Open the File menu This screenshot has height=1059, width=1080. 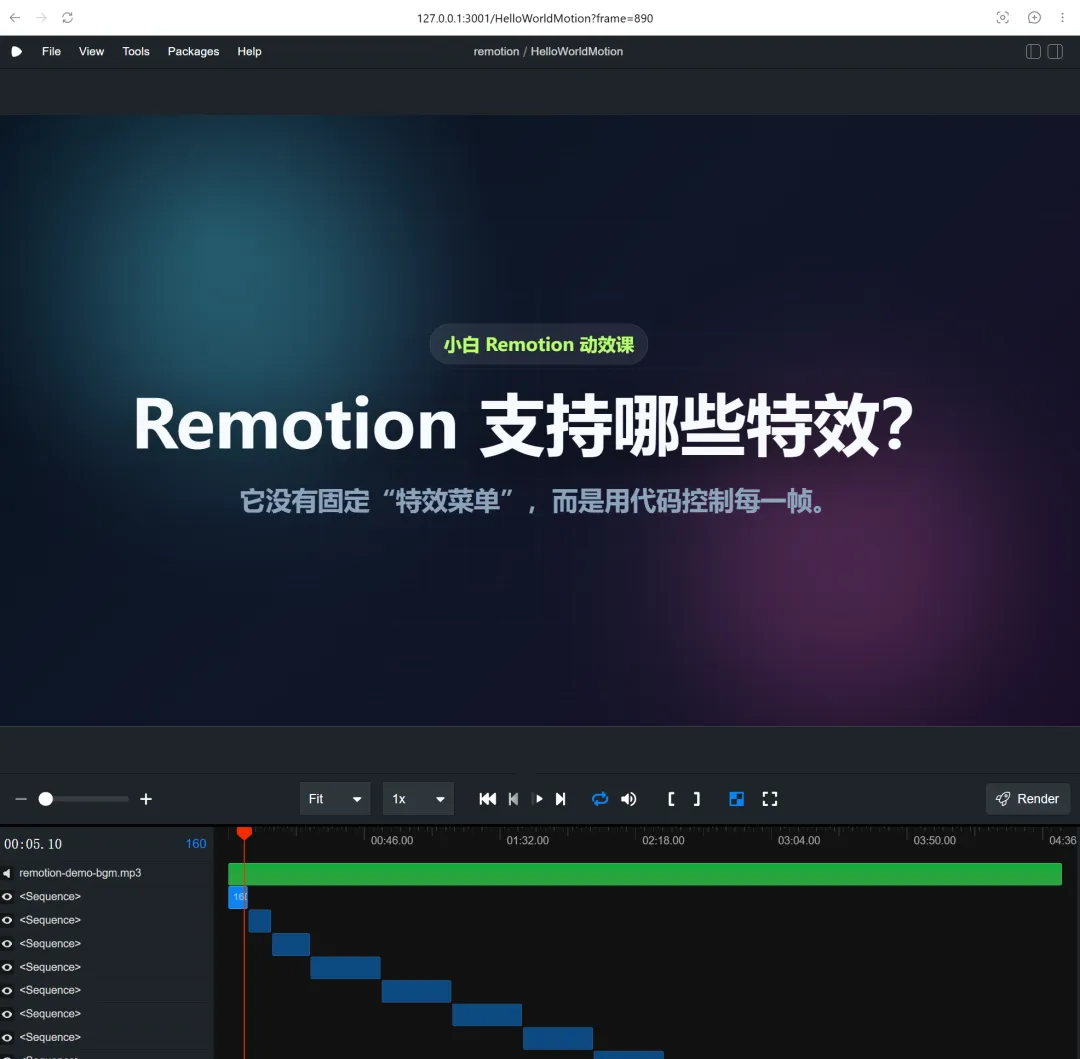[51, 52]
